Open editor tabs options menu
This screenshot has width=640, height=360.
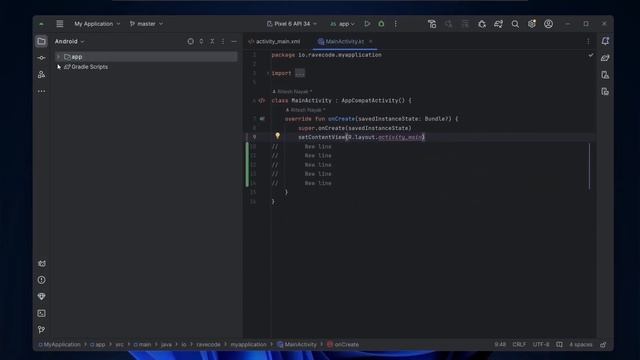point(588,41)
